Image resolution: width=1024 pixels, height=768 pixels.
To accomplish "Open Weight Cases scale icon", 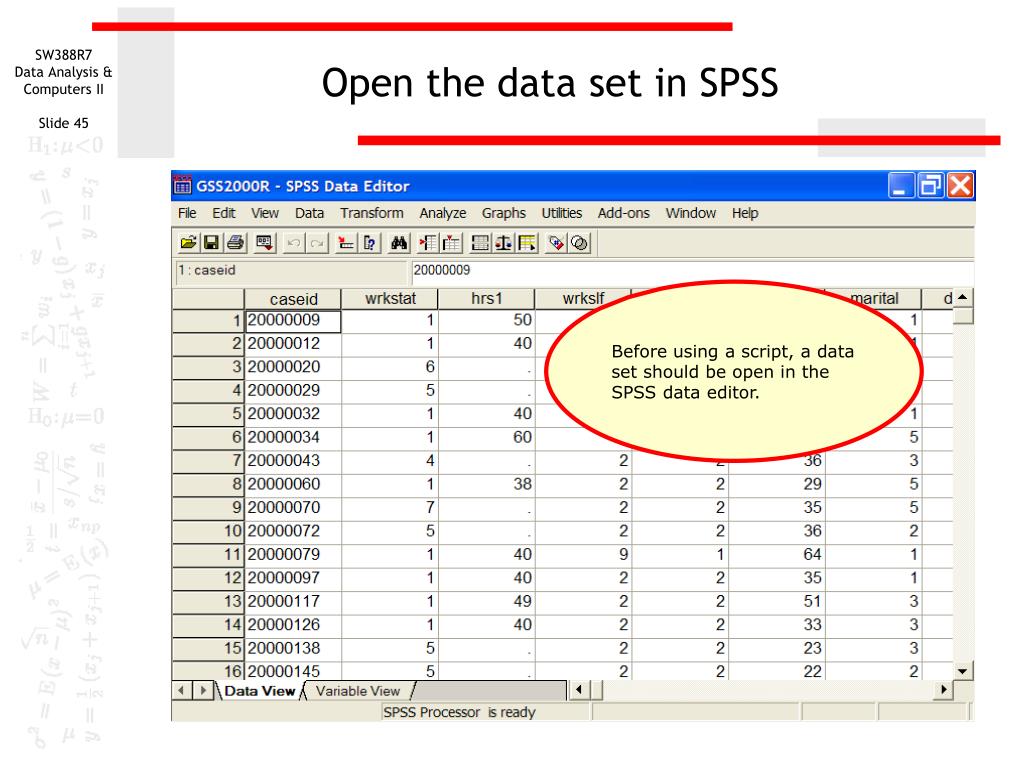I will 504,243.
